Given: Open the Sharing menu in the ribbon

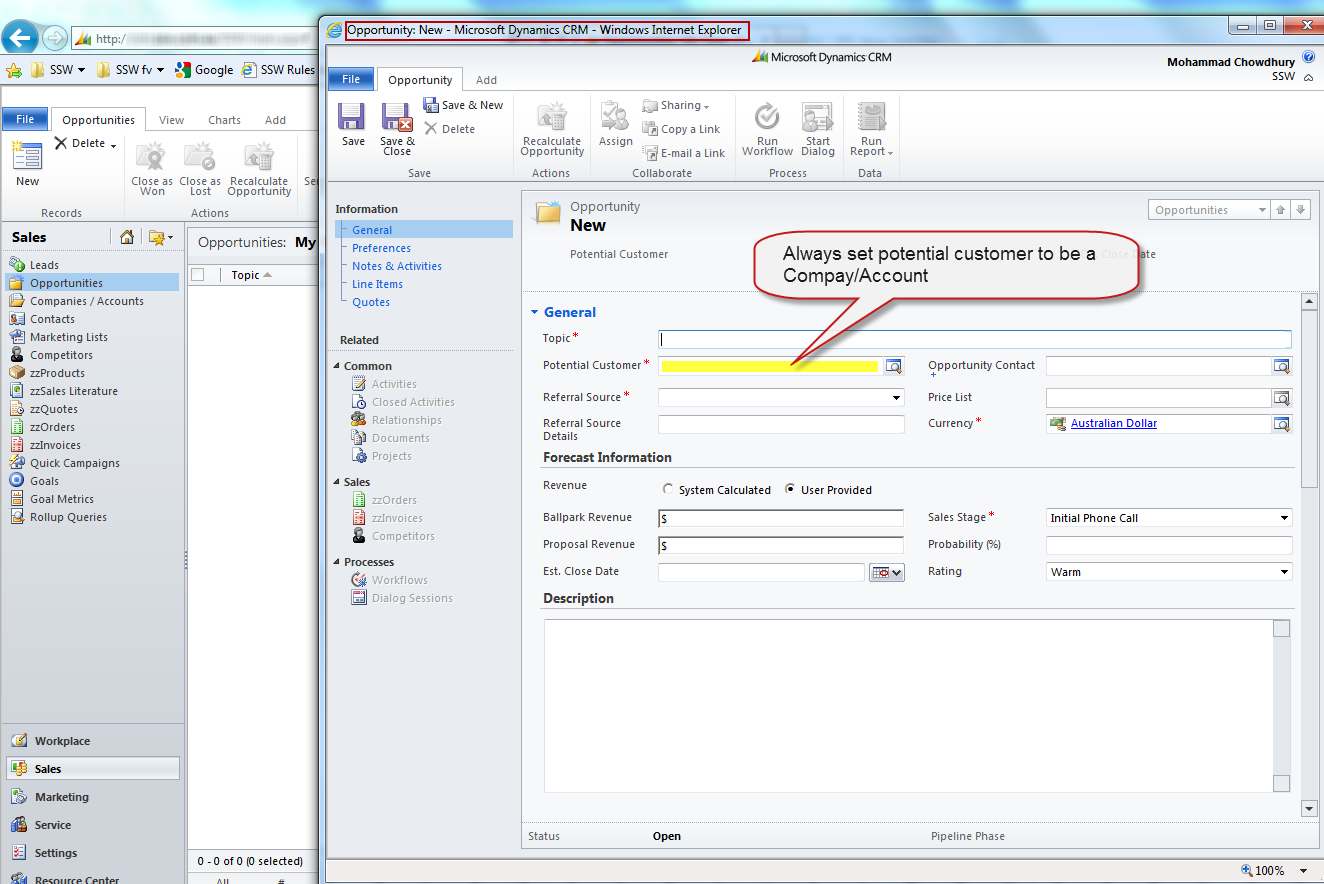Looking at the screenshot, I should (x=676, y=105).
